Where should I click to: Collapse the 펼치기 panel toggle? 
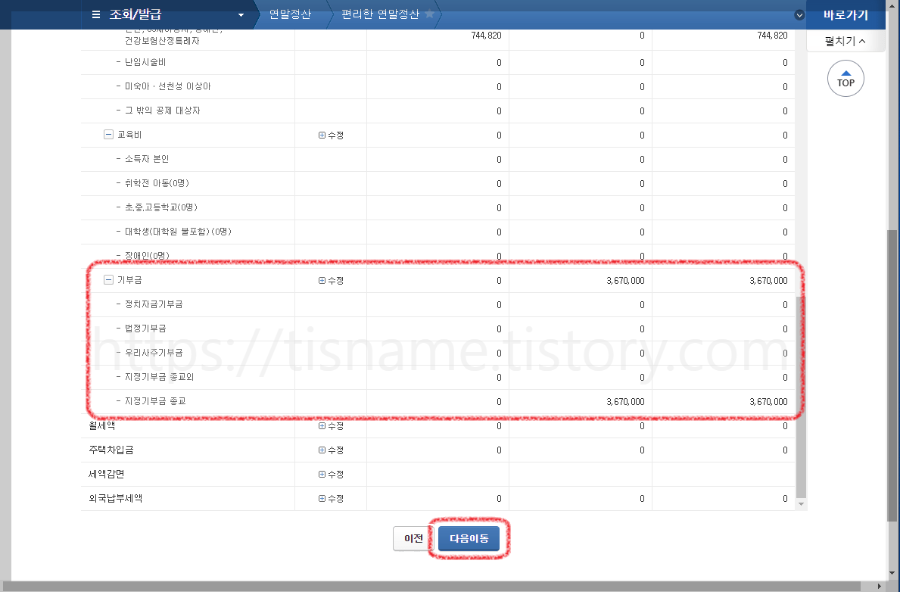[x=845, y=41]
